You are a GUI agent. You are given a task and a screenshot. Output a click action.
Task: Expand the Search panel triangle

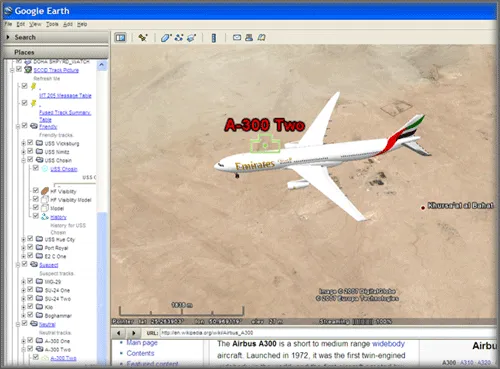pos(8,37)
